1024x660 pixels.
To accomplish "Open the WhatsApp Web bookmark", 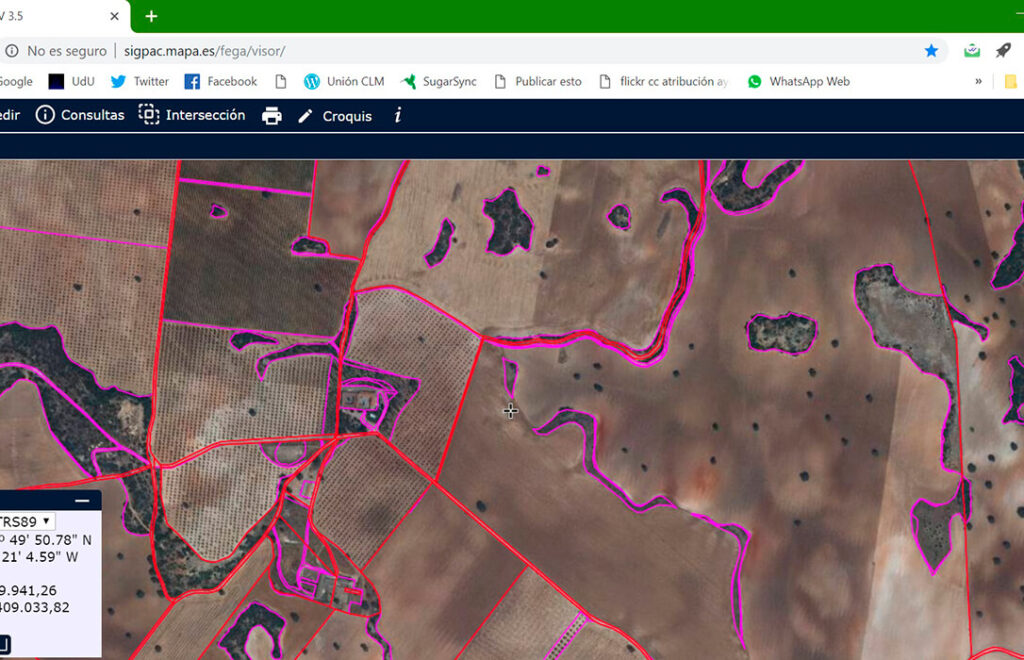I will [798, 82].
